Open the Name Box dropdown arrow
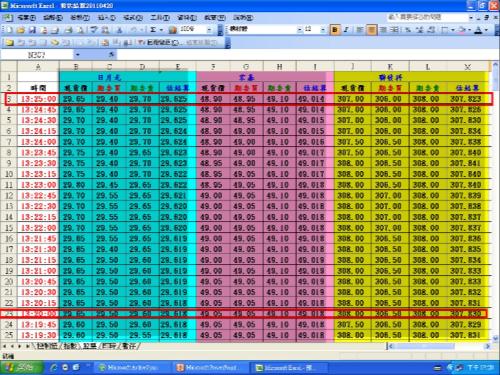The width and height of the screenshot is (500, 375). [x=77, y=54]
